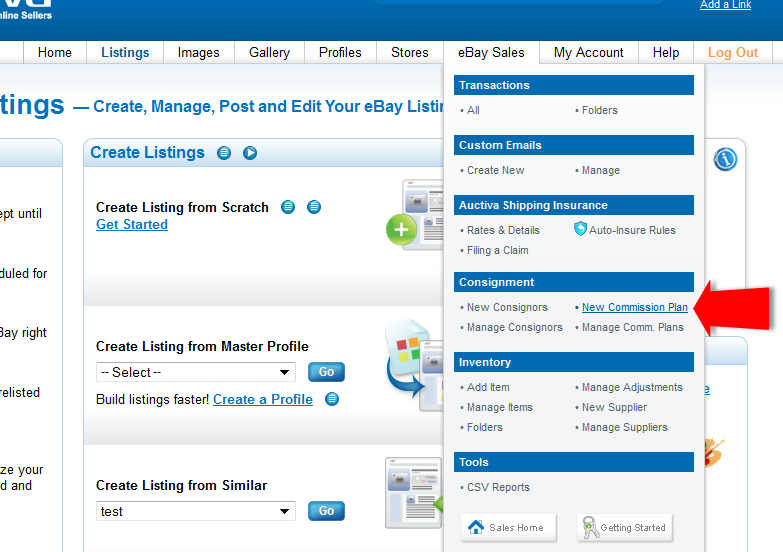Viewport: 783px width, 552px height.
Task: Click the blue info icon at right
Action: [725, 159]
